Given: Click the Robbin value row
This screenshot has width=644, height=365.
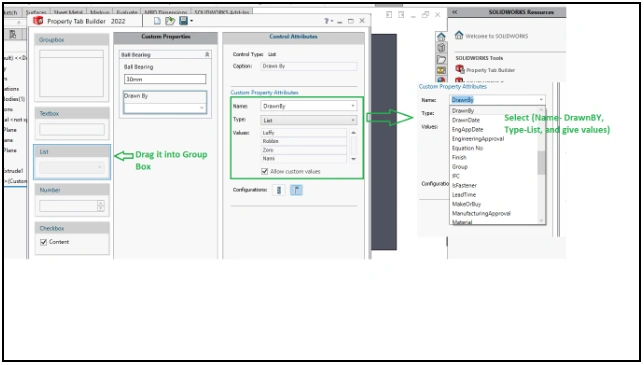Looking at the screenshot, I should click(304, 141).
